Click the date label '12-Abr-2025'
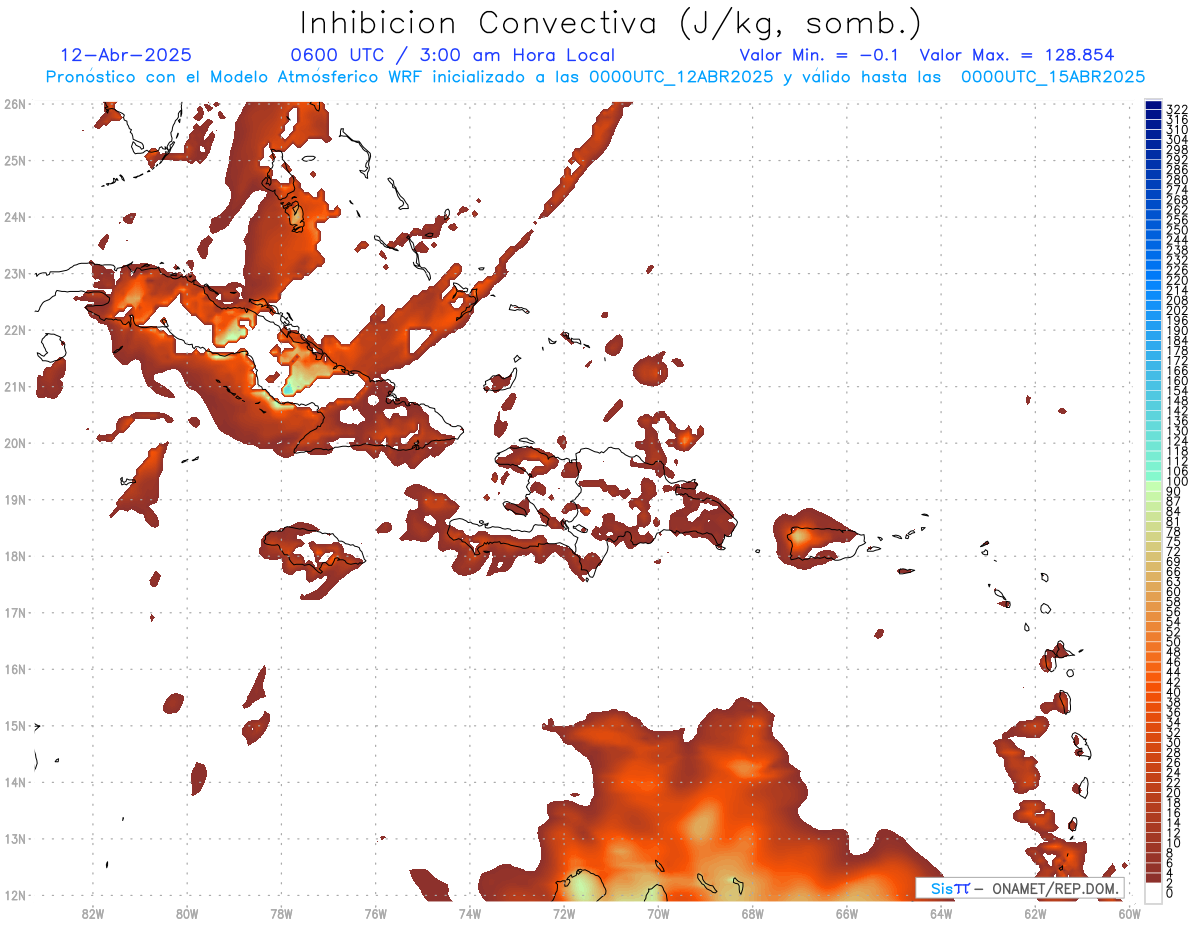 click(x=126, y=55)
